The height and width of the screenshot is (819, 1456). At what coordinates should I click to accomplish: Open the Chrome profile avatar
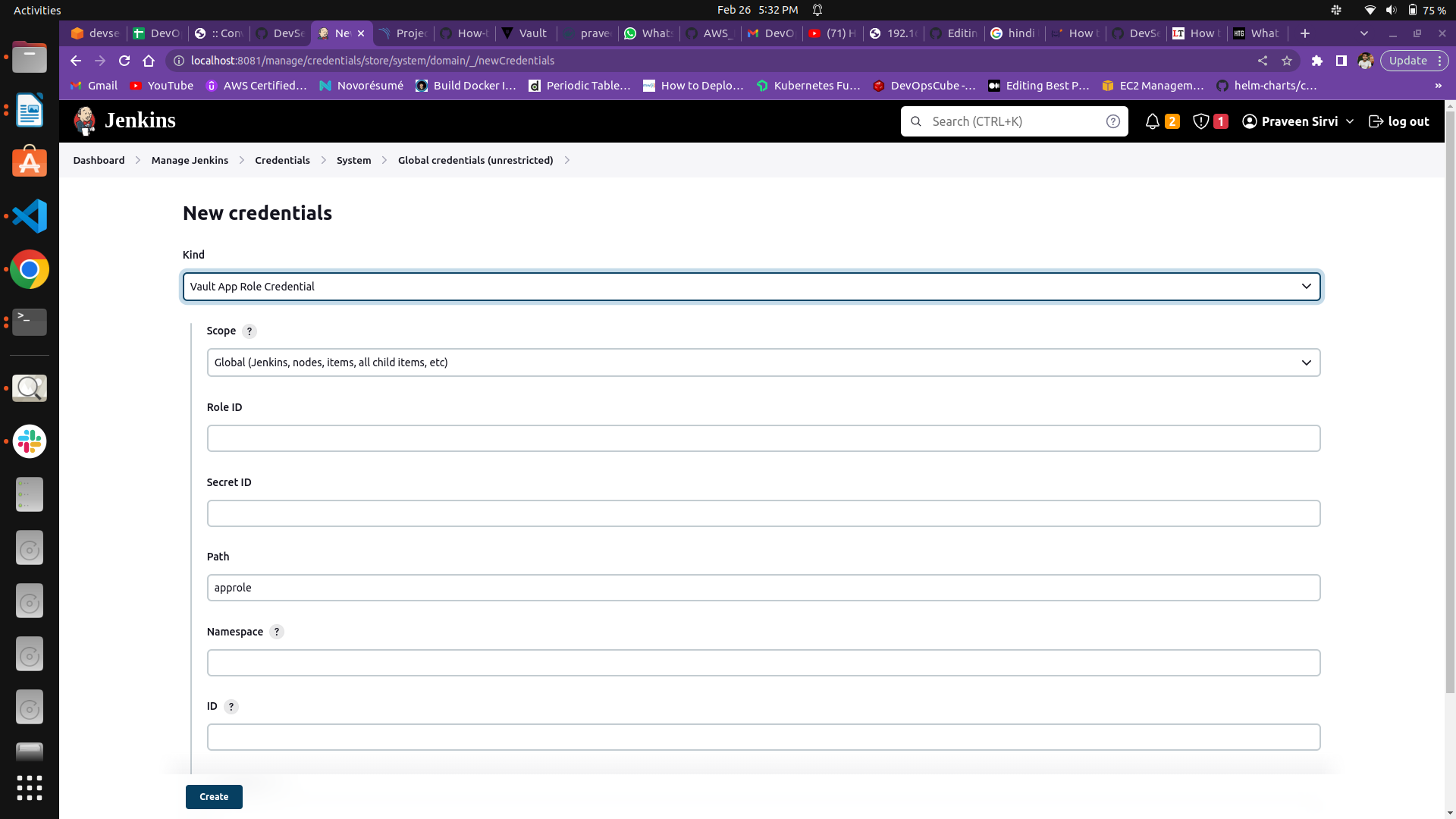[x=1366, y=61]
